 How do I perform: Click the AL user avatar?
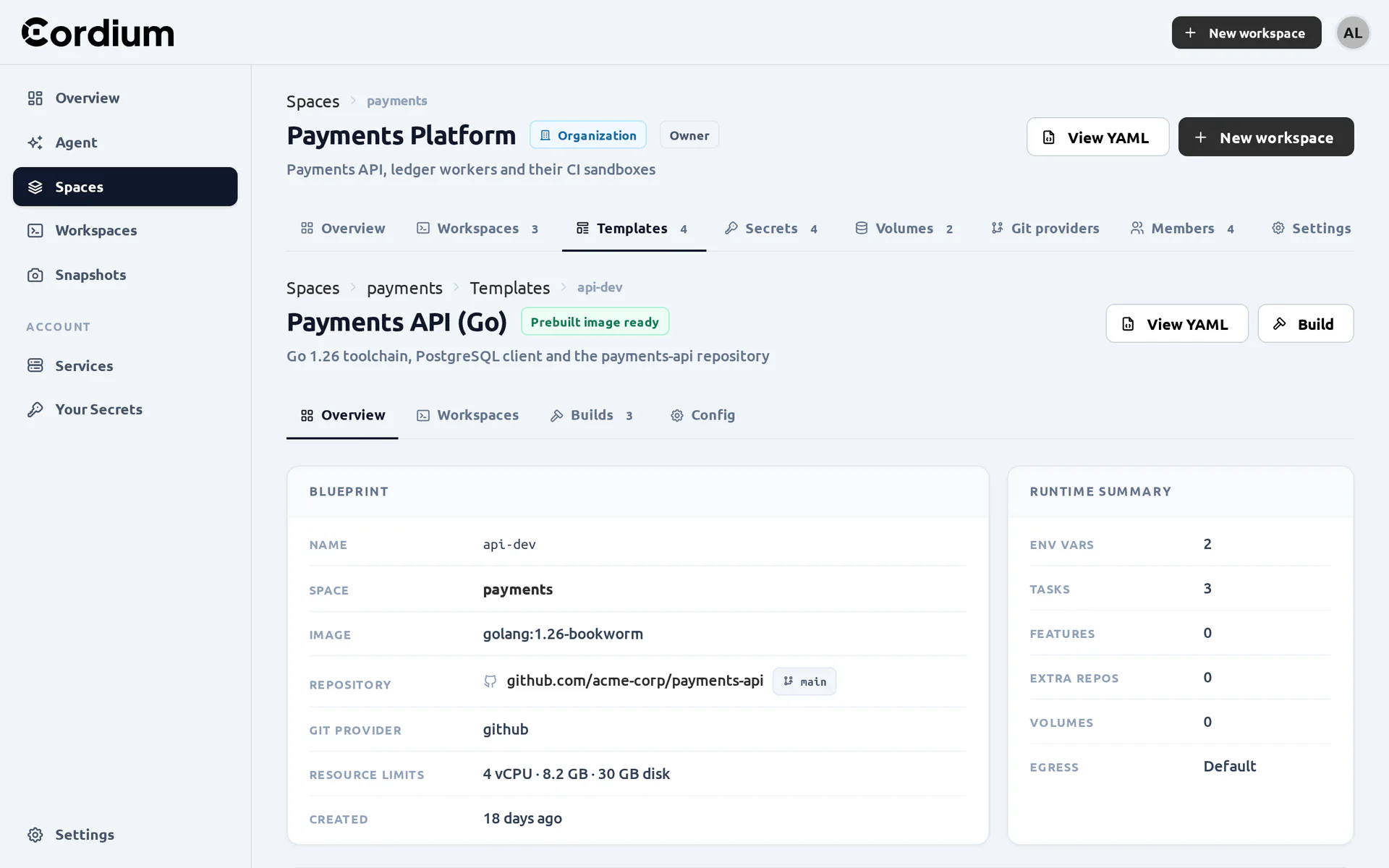1353,33
